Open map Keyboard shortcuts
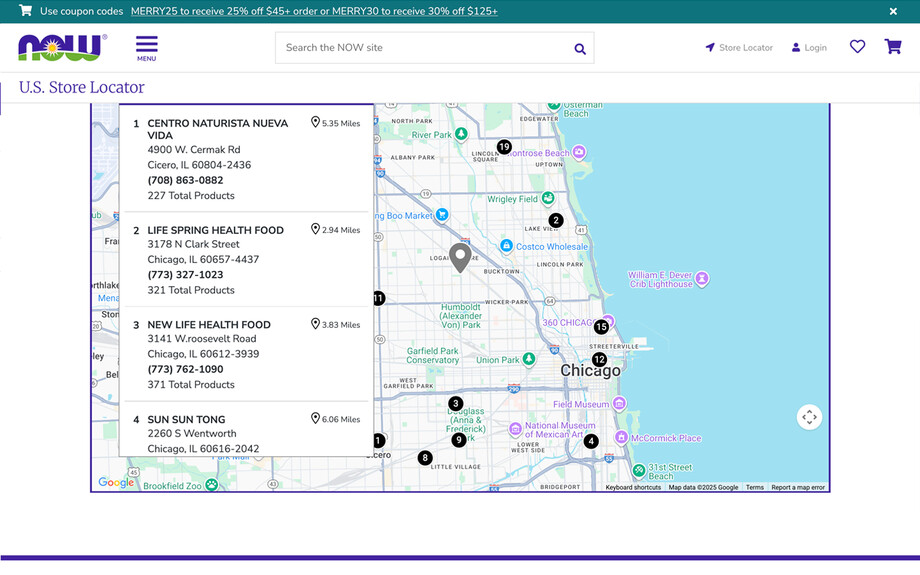The height and width of the screenshot is (575, 920). [x=633, y=488]
